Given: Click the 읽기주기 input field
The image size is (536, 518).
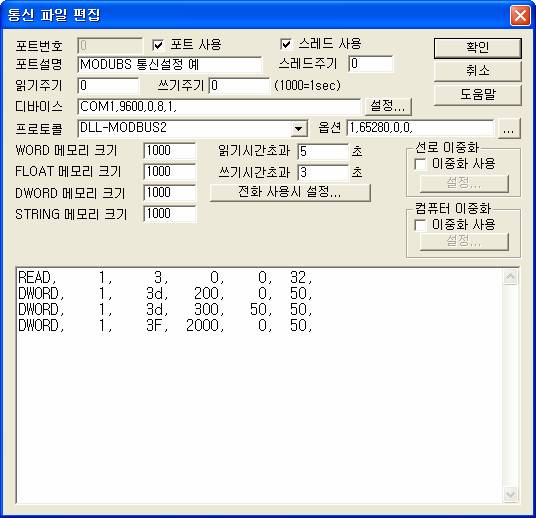Looking at the screenshot, I should point(108,85).
